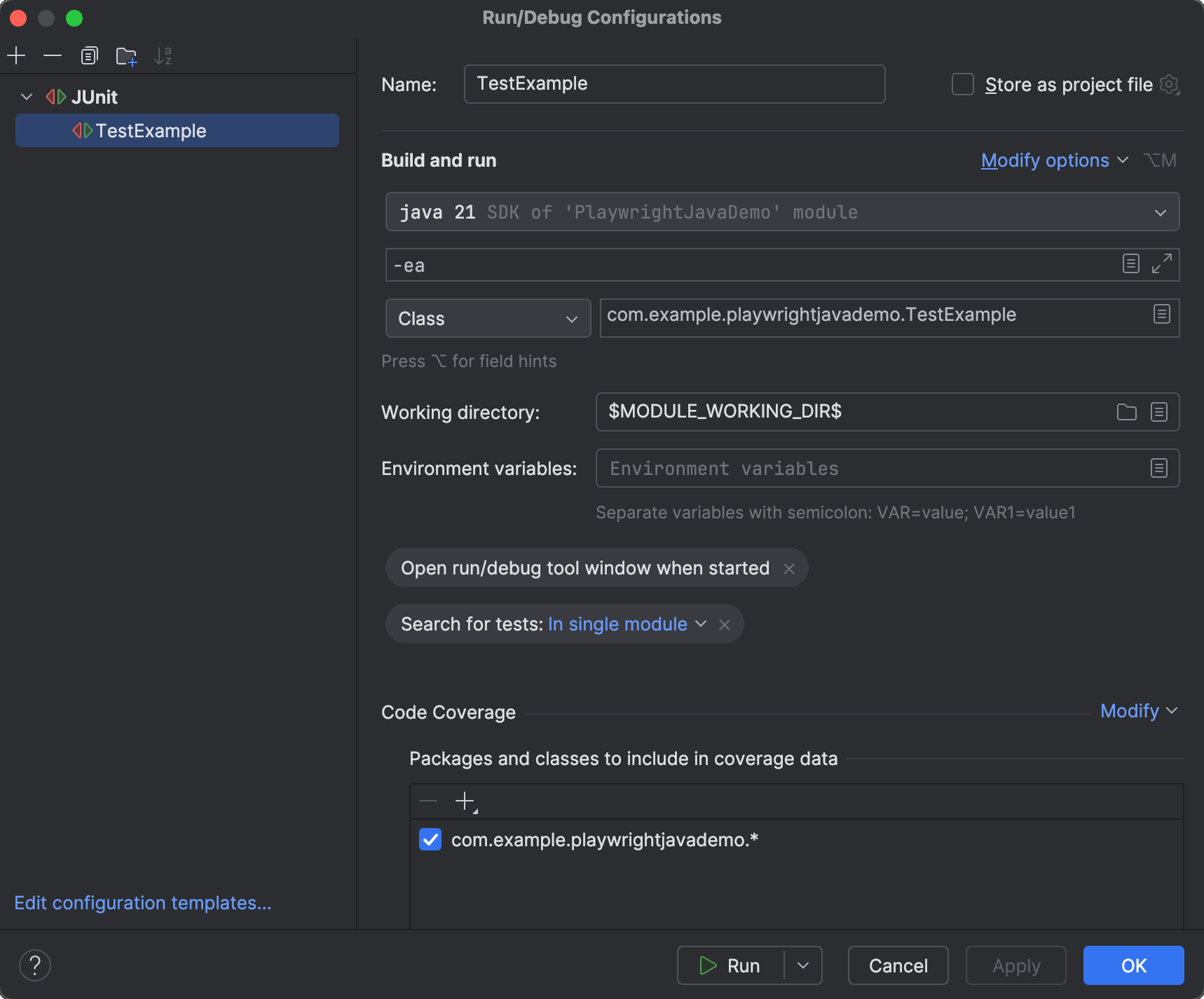
Task: Uncheck the com.example.playwrightjavademo.* coverage entry
Action: tap(430, 839)
